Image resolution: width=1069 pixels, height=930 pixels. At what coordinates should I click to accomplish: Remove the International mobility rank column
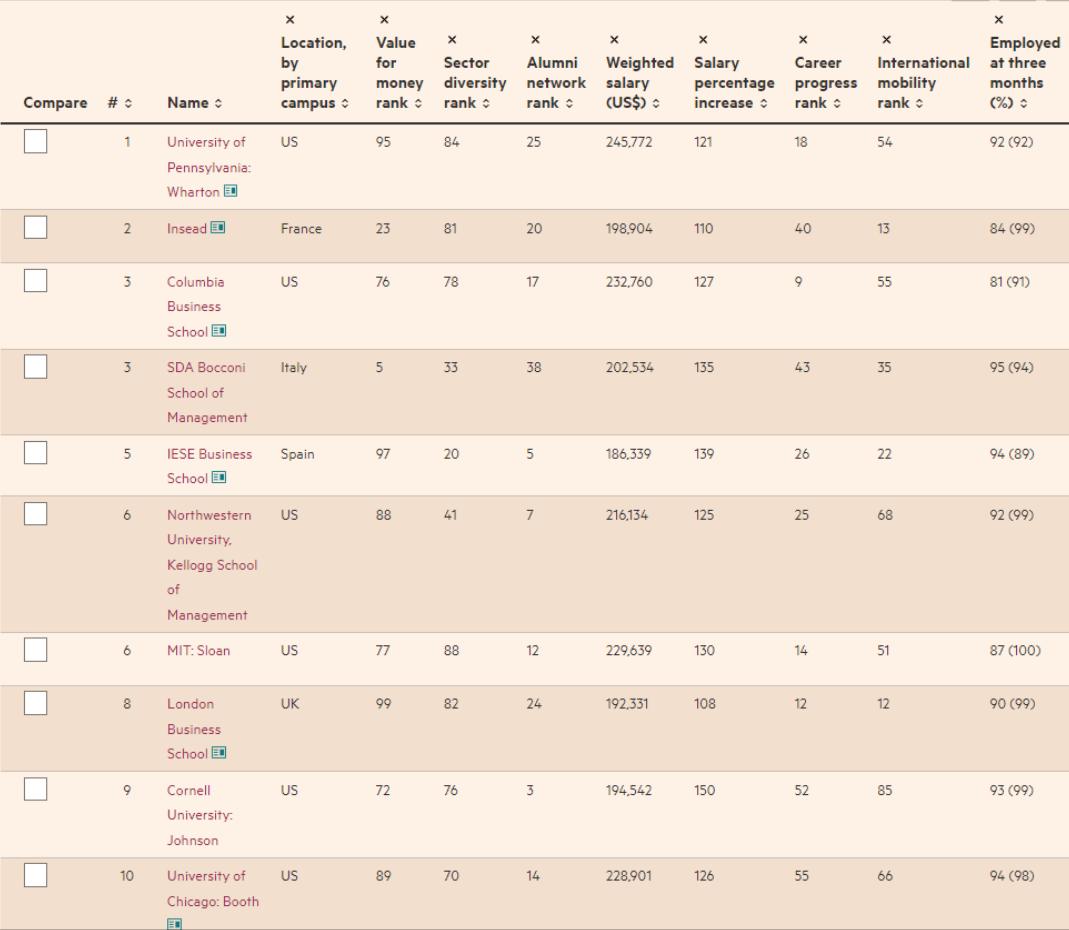pos(885,40)
